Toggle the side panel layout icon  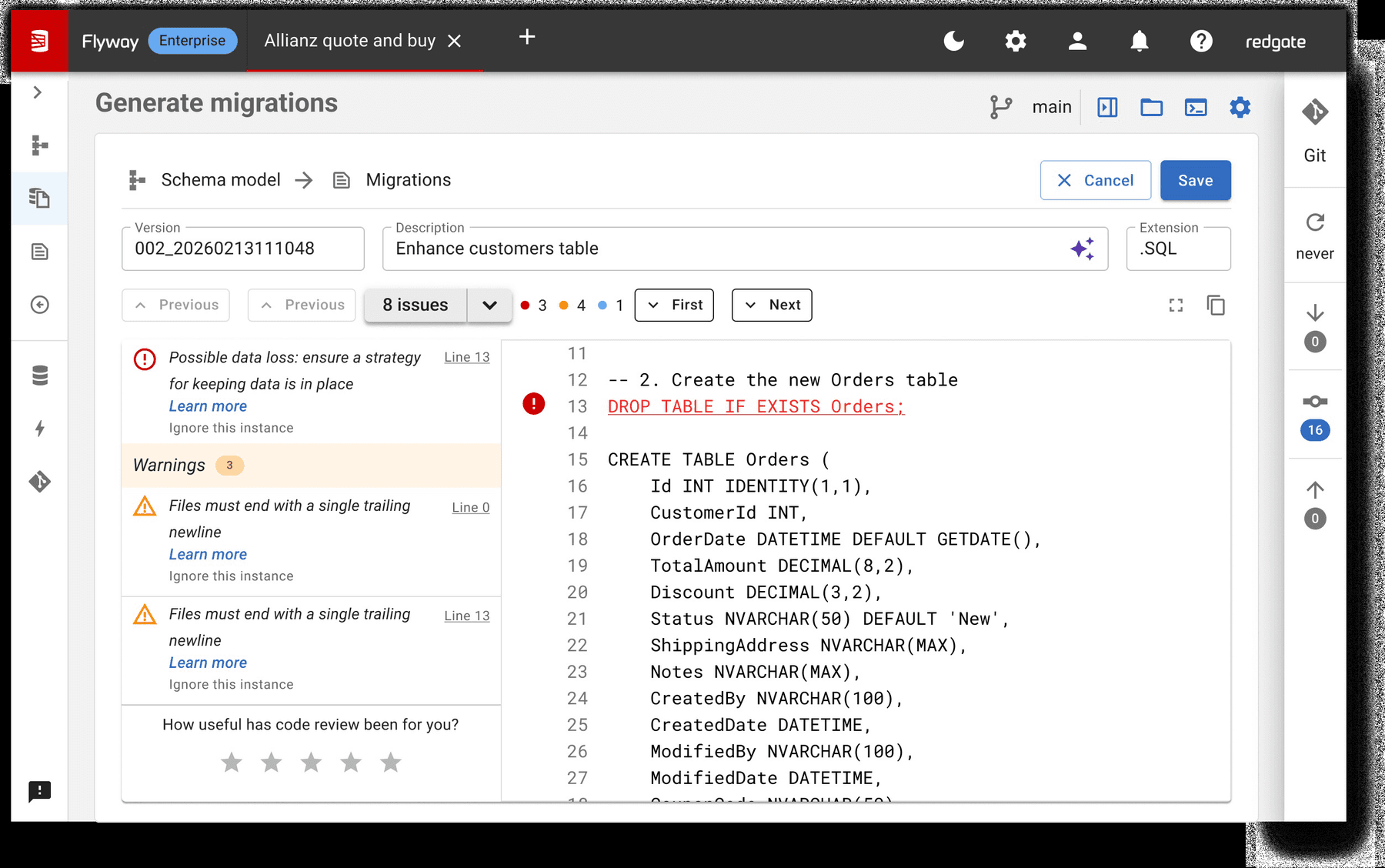1107,107
